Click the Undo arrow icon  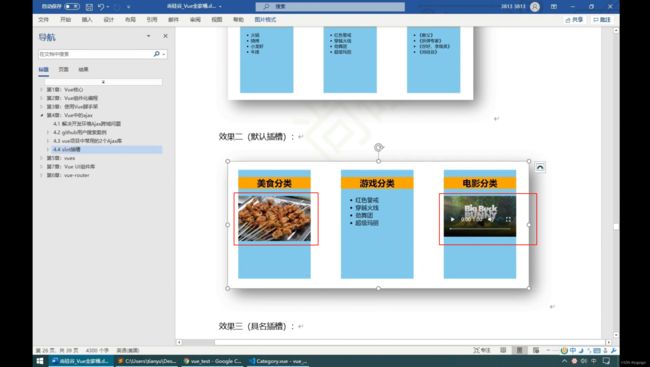[101, 7]
